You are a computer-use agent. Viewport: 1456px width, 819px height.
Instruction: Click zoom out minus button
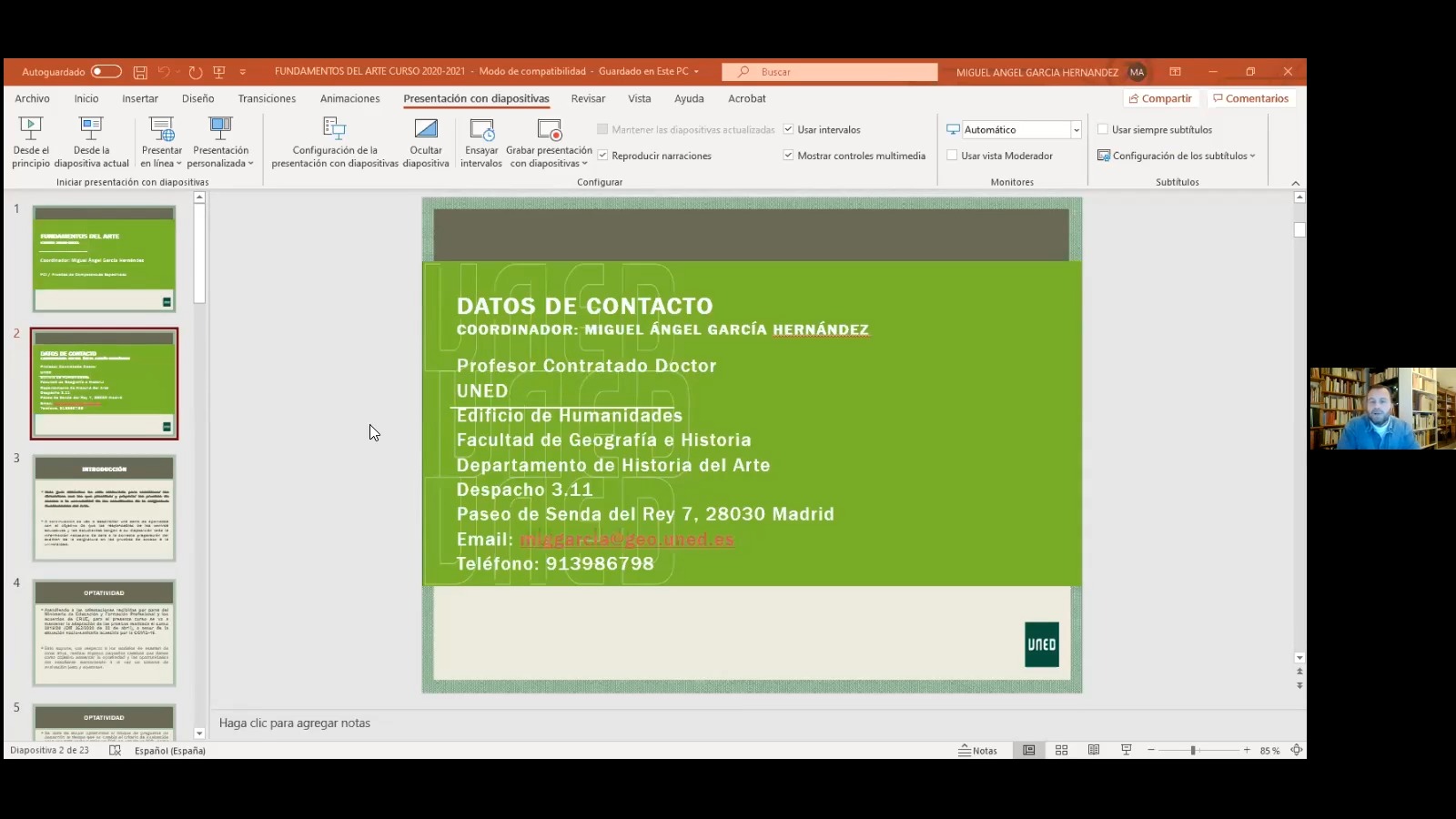click(1151, 751)
